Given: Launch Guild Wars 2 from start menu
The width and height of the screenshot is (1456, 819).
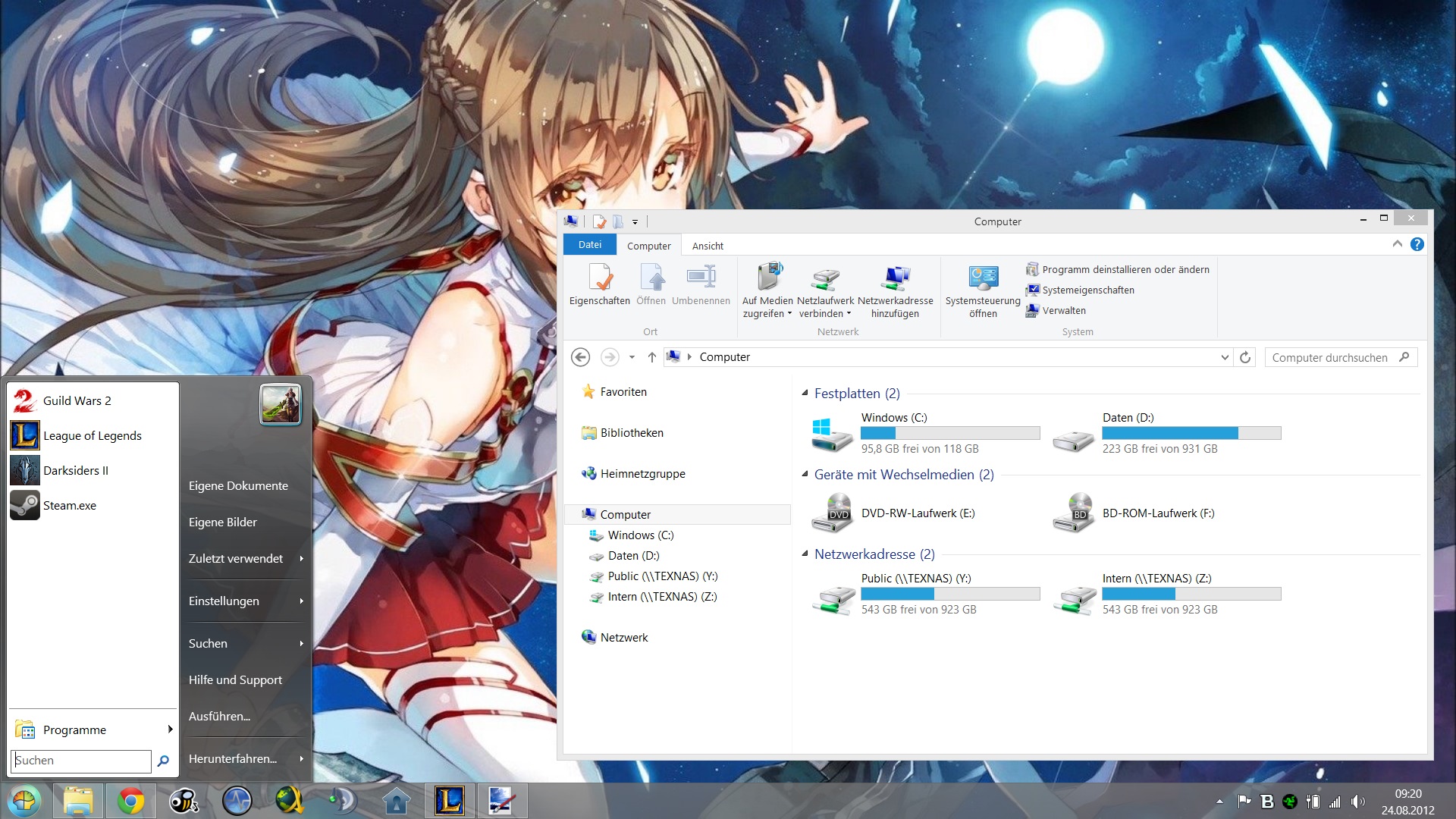Looking at the screenshot, I should pos(93,400).
